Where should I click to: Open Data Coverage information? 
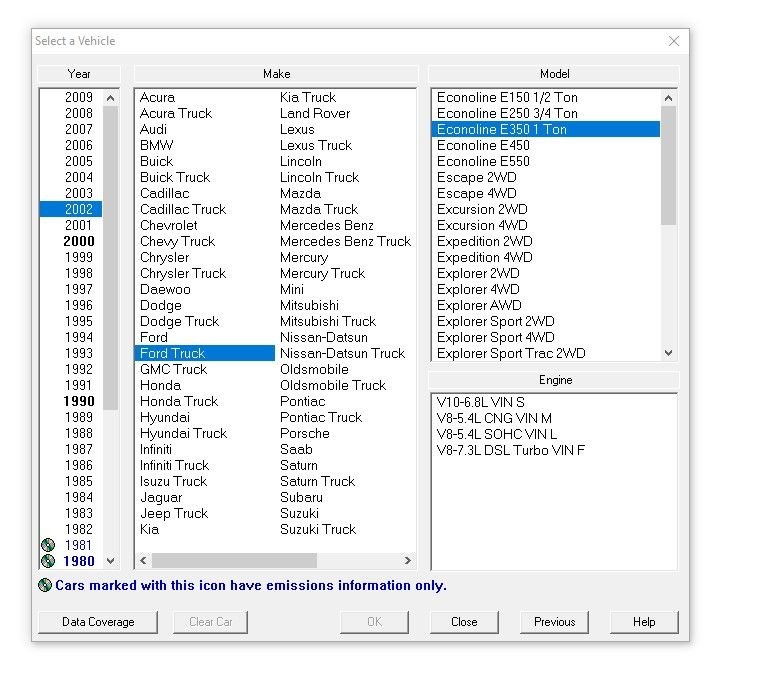(x=98, y=622)
